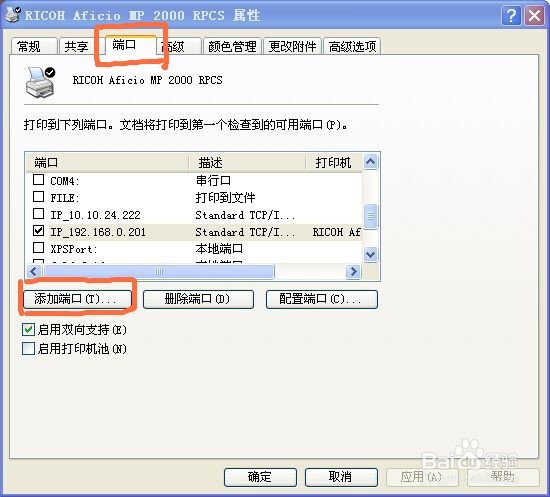Image resolution: width=550 pixels, height=497 pixels.
Task: Select IP_192.168.0.201 port name
Action: pos(98,232)
